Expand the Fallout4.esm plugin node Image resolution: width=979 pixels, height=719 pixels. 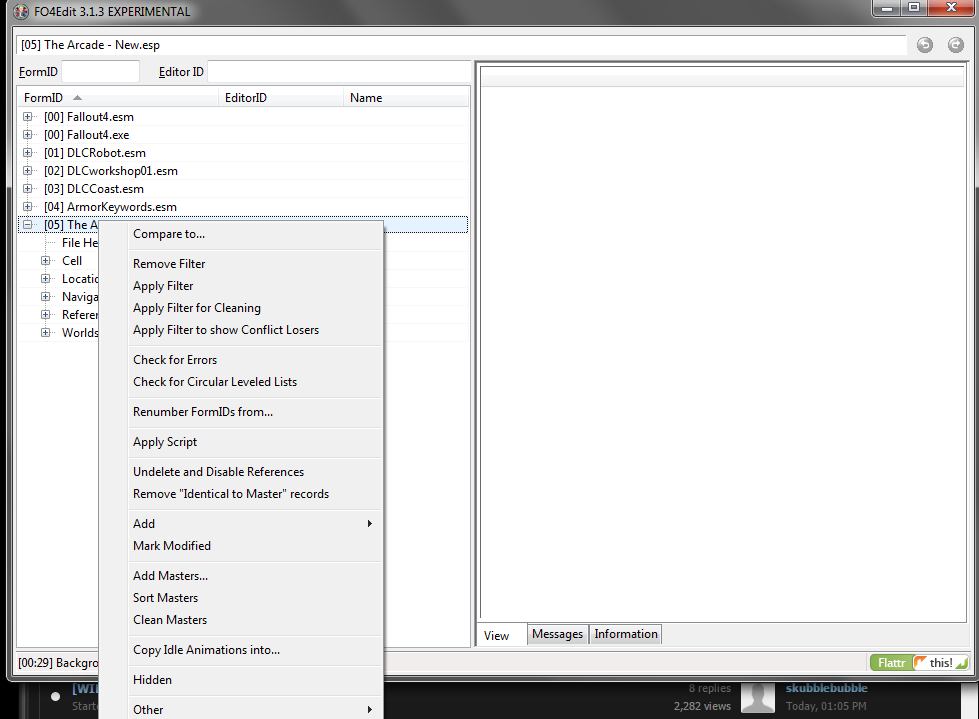[27, 116]
